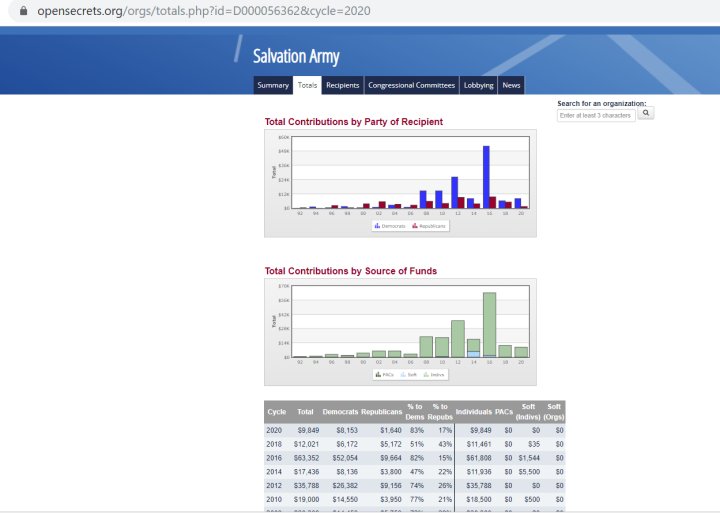Click the lock icon in address bar

pos(23,11)
